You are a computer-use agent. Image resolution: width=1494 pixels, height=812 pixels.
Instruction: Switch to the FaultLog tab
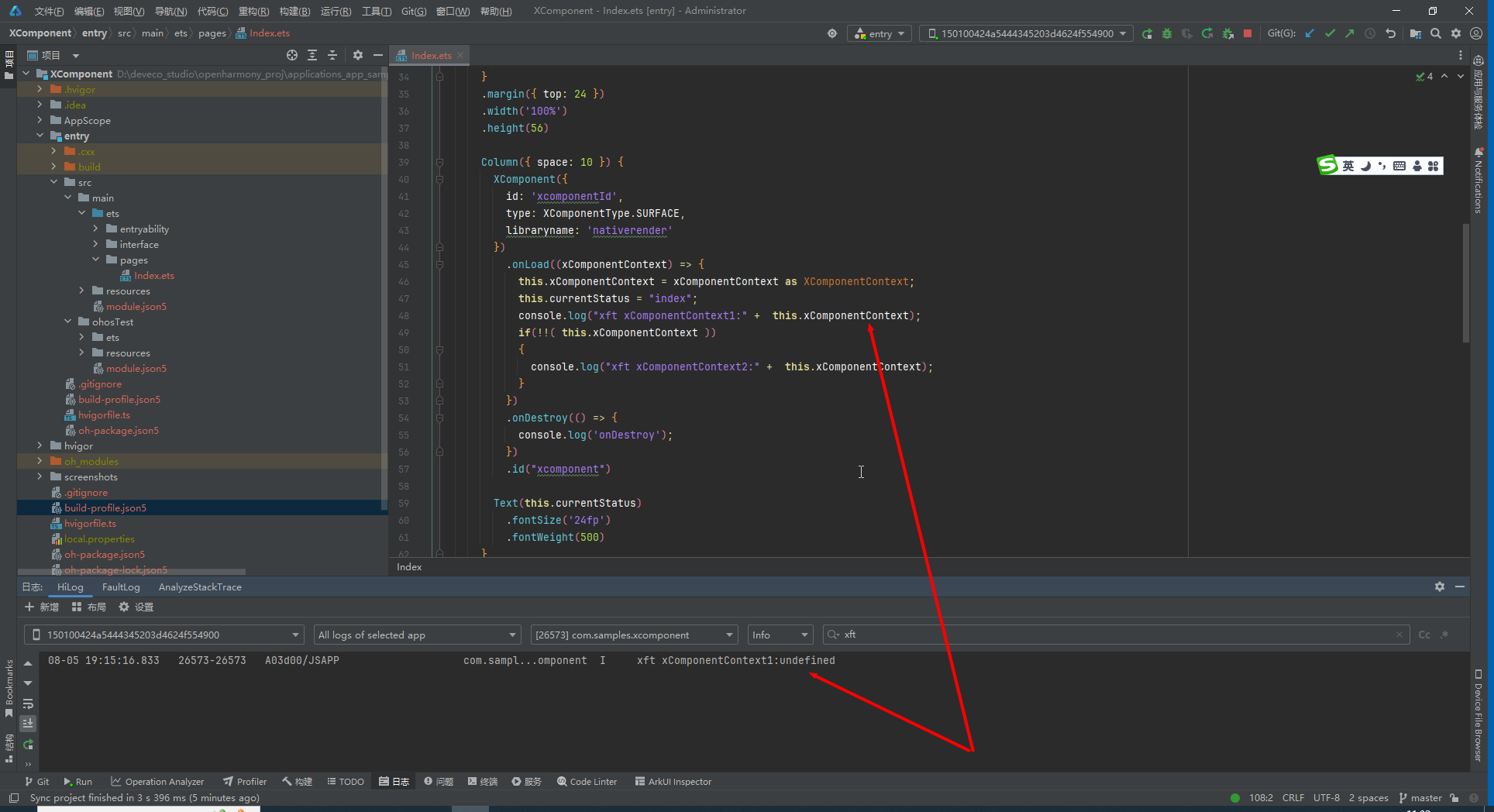click(121, 587)
